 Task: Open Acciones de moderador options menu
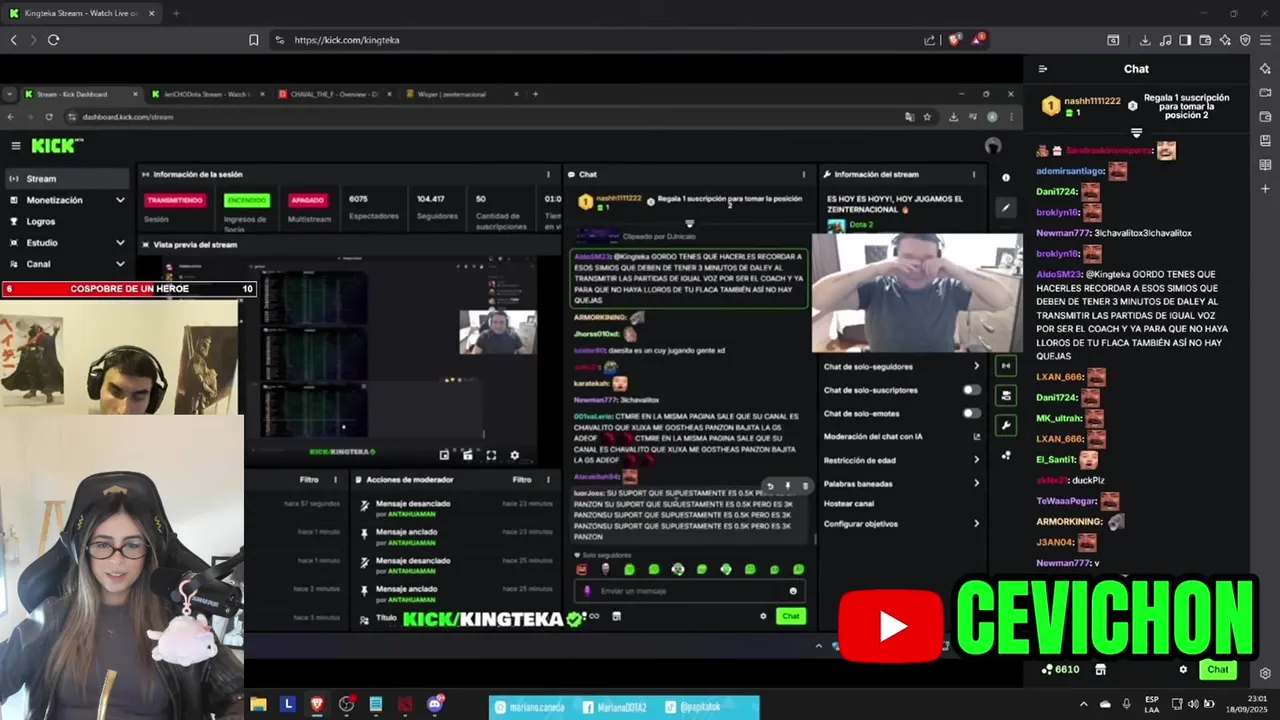click(548, 480)
